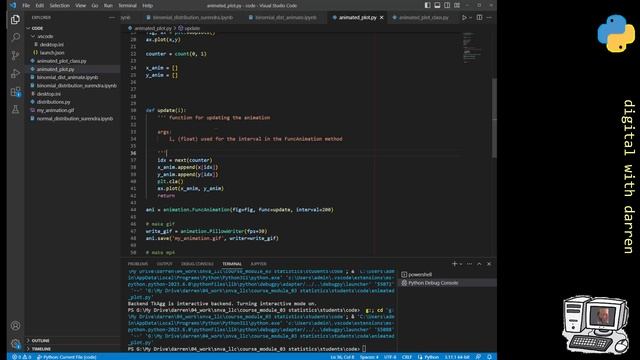Open the Source Control view
Image resolution: width=640 pixels, height=360 pixels.
coord(16,55)
